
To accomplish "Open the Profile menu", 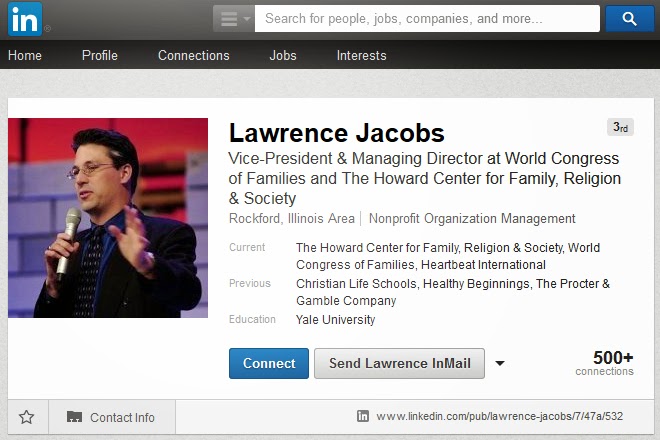I will pos(100,55).
